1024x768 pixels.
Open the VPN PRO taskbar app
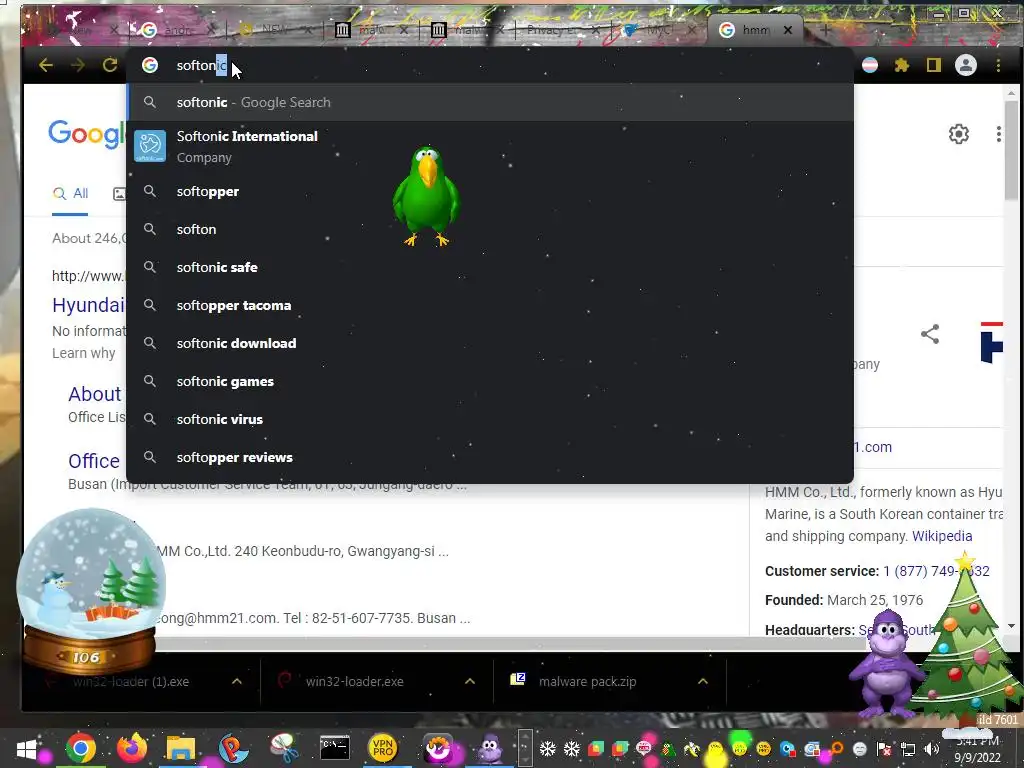point(383,748)
